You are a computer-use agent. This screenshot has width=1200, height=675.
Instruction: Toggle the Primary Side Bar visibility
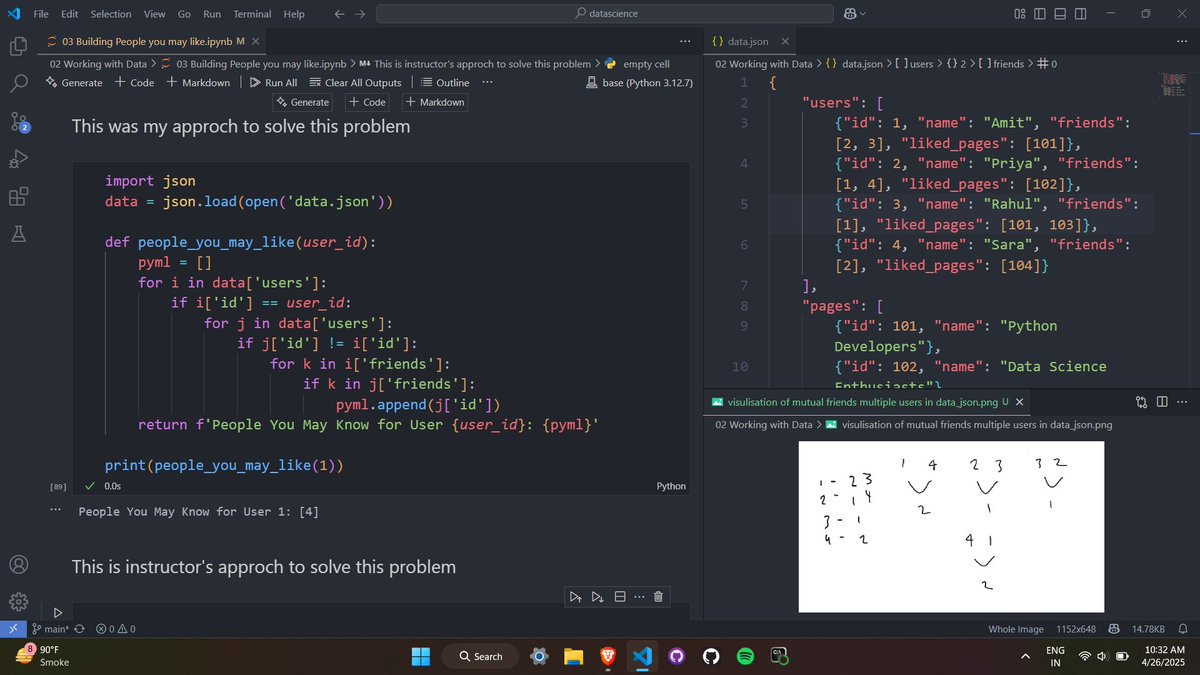pyautogui.click(x=1040, y=14)
